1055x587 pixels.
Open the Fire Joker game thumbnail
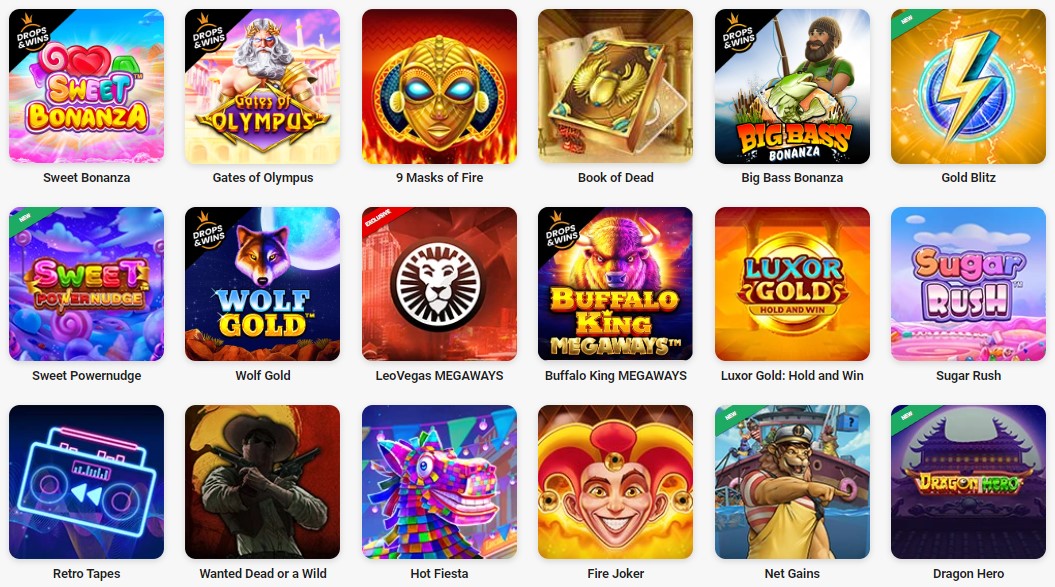616,482
